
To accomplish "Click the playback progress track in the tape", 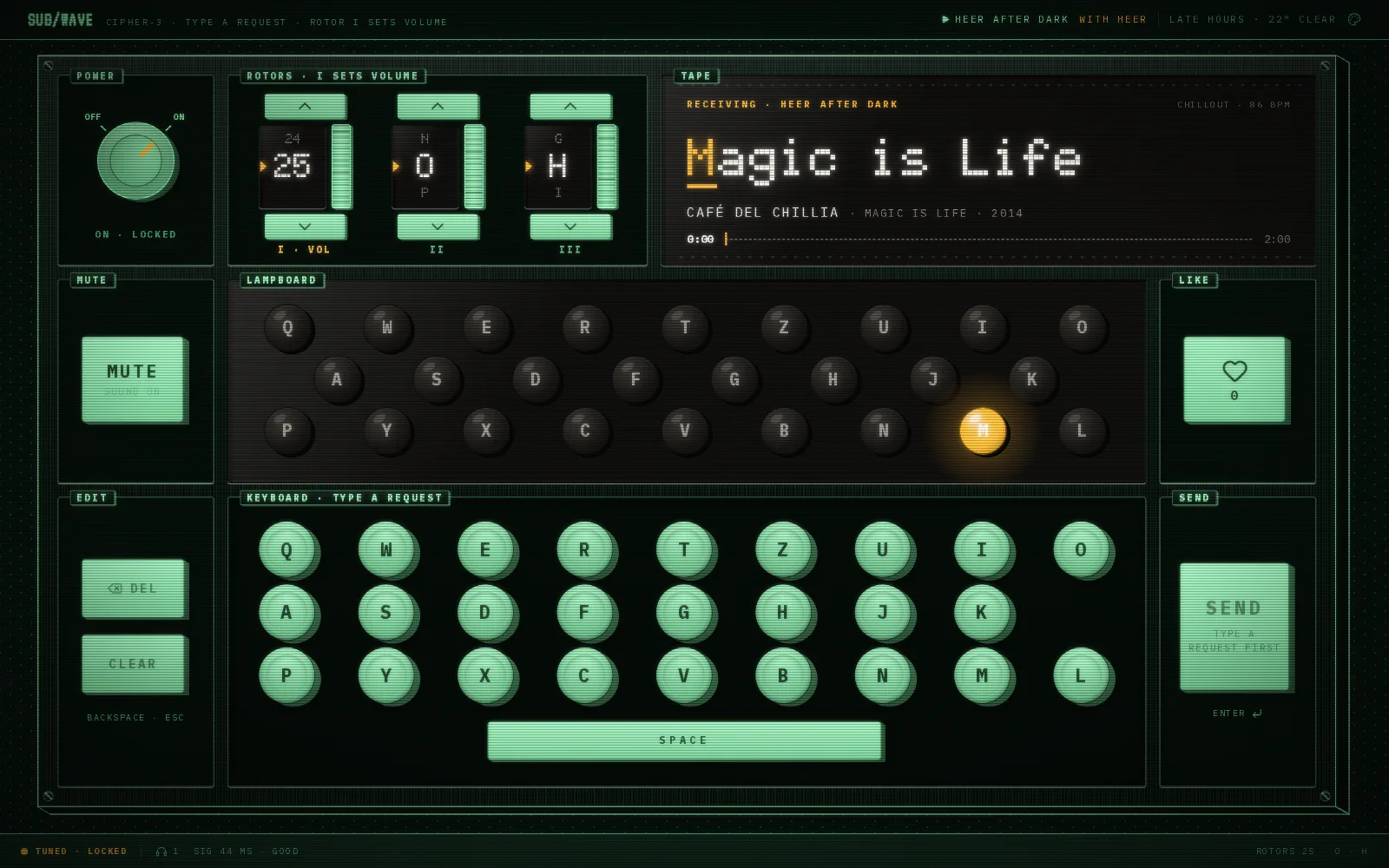I will coord(988,239).
